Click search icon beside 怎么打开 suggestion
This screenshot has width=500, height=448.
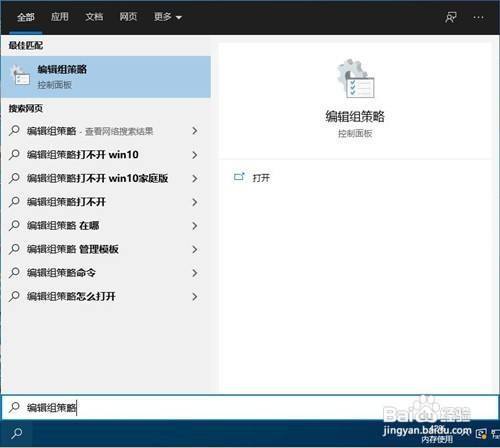pos(14,296)
